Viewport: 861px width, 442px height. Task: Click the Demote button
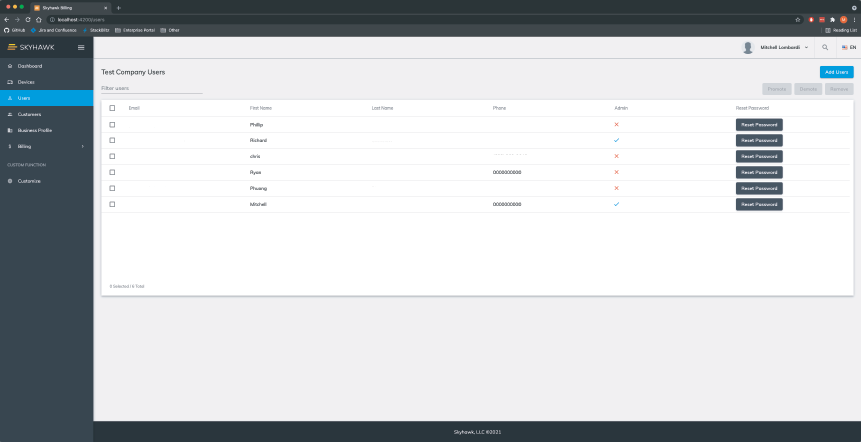(x=808, y=89)
